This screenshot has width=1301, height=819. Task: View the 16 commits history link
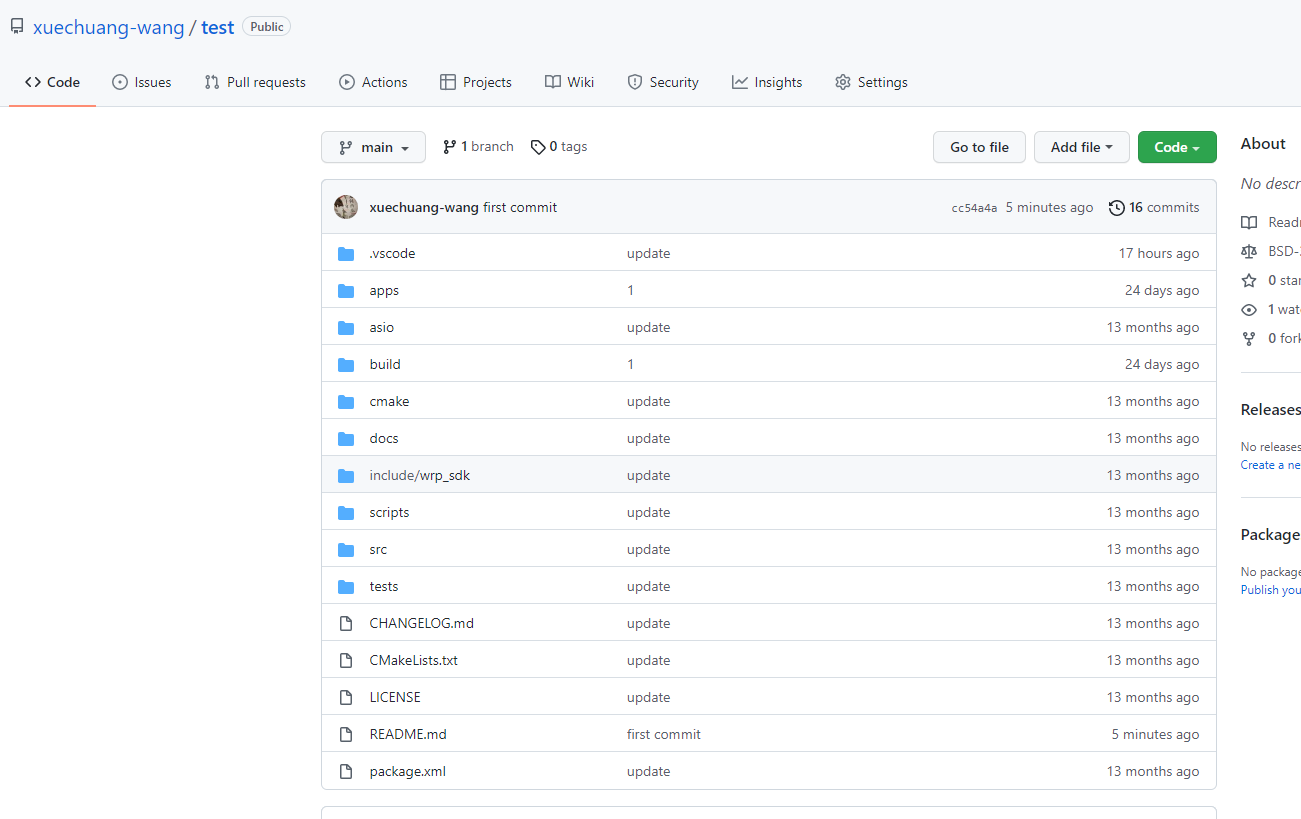1154,208
